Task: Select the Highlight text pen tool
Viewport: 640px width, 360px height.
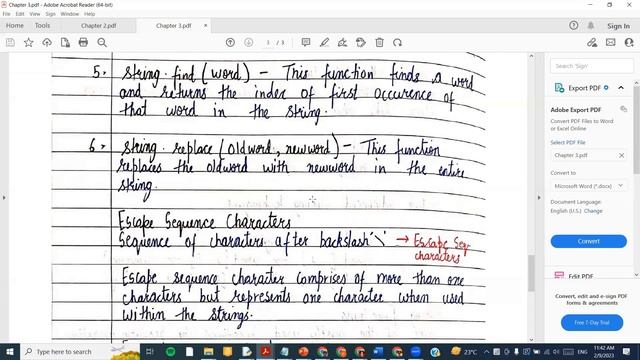Action: (x=324, y=42)
